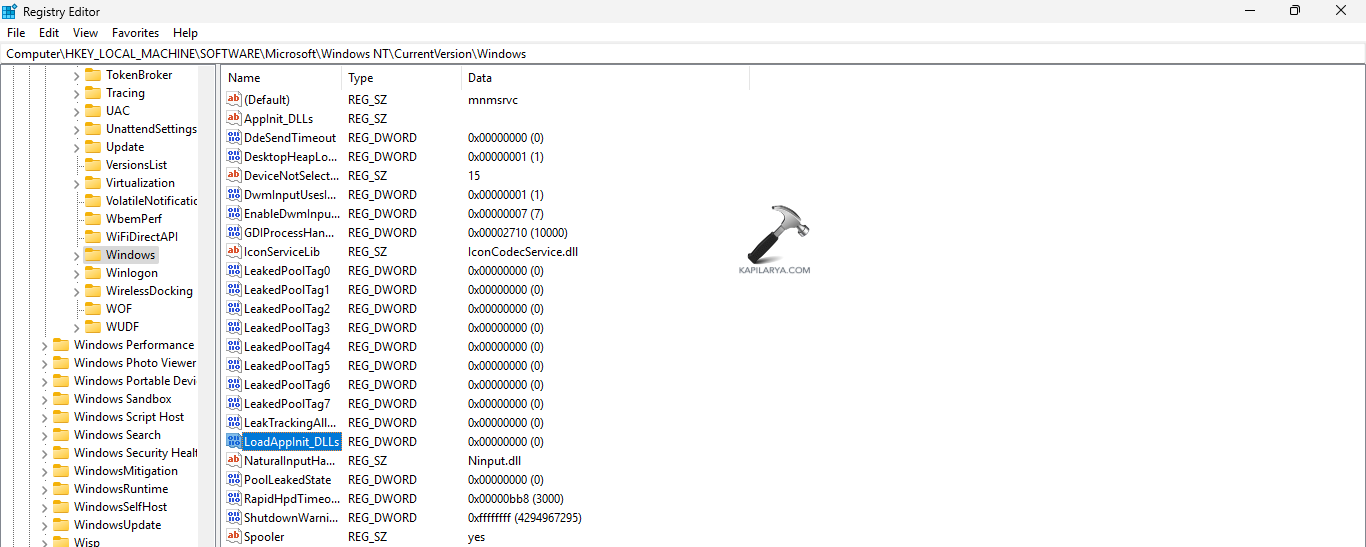Viewport: 1366px width, 547px height.
Task: Click the registry path address bar
Action: point(683,54)
